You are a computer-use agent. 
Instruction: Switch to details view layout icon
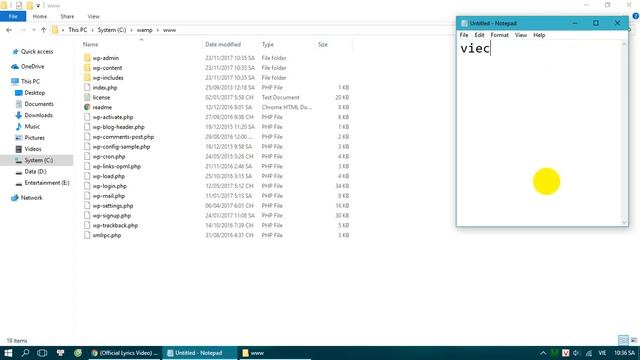[623, 340]
